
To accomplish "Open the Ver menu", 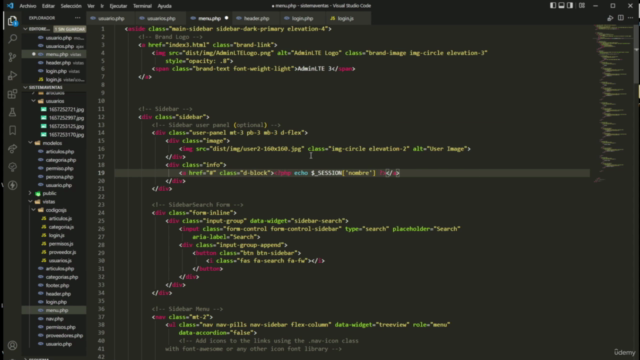I will click(x=91, y=6).
